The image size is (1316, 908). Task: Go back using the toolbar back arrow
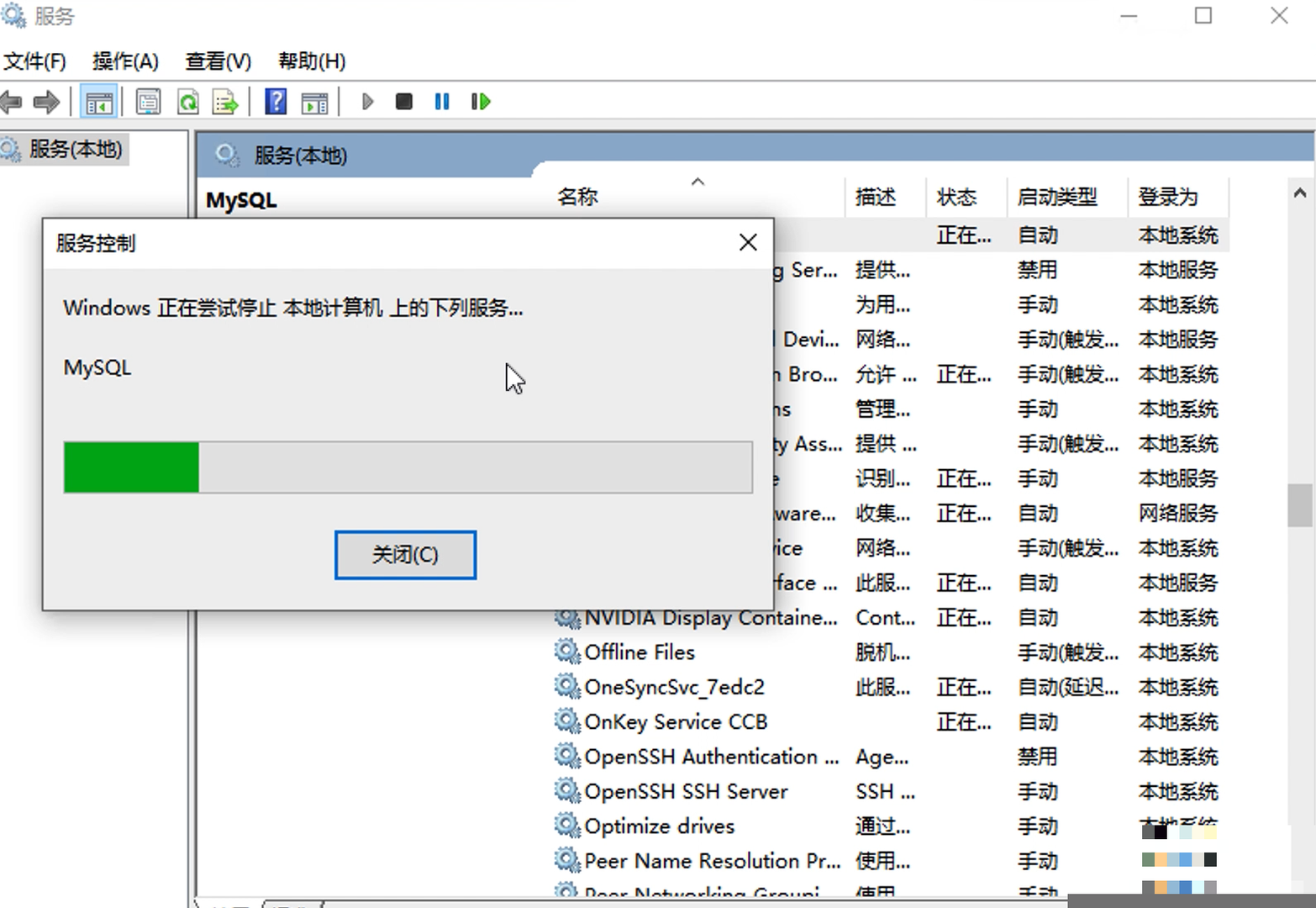(11, 103)
